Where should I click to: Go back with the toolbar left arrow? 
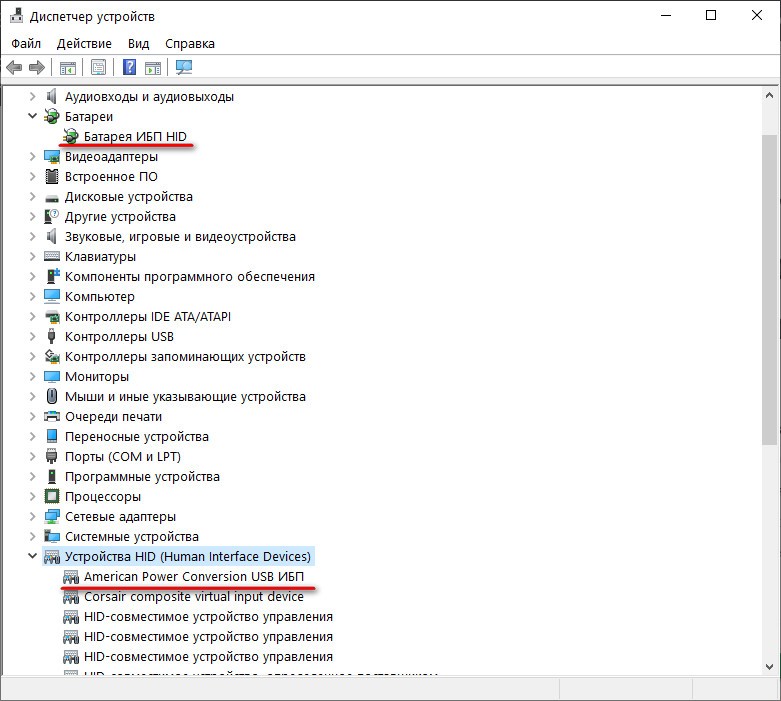click(x=14, y=67)
